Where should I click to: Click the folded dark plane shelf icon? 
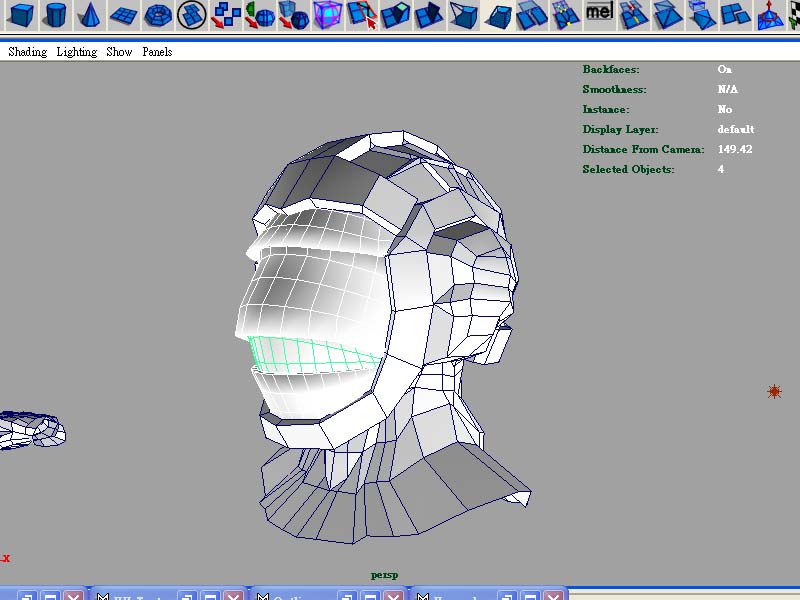click(x=430, y=15)
